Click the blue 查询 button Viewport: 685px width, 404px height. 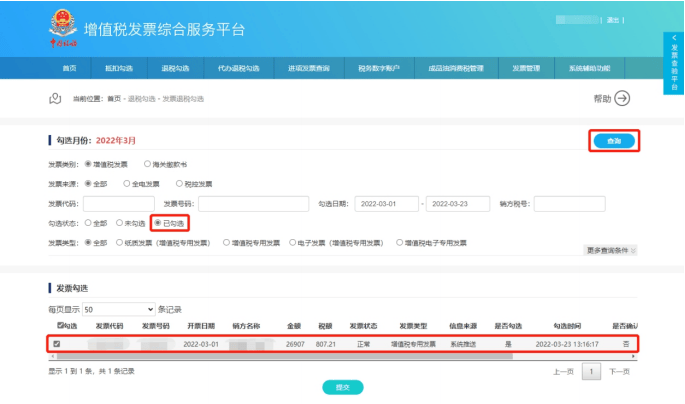click(613, 141)
